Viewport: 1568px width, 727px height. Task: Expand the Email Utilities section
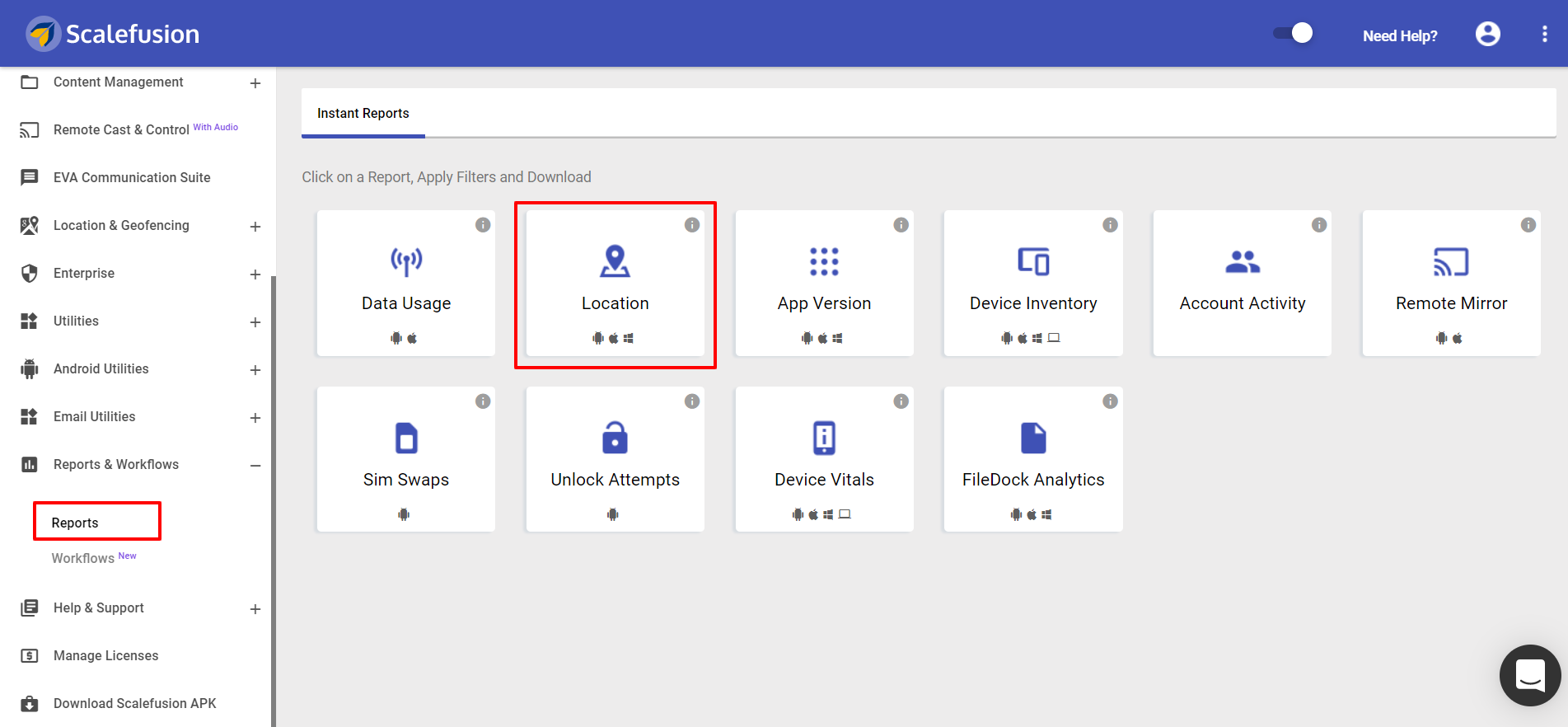click(255, 418)
